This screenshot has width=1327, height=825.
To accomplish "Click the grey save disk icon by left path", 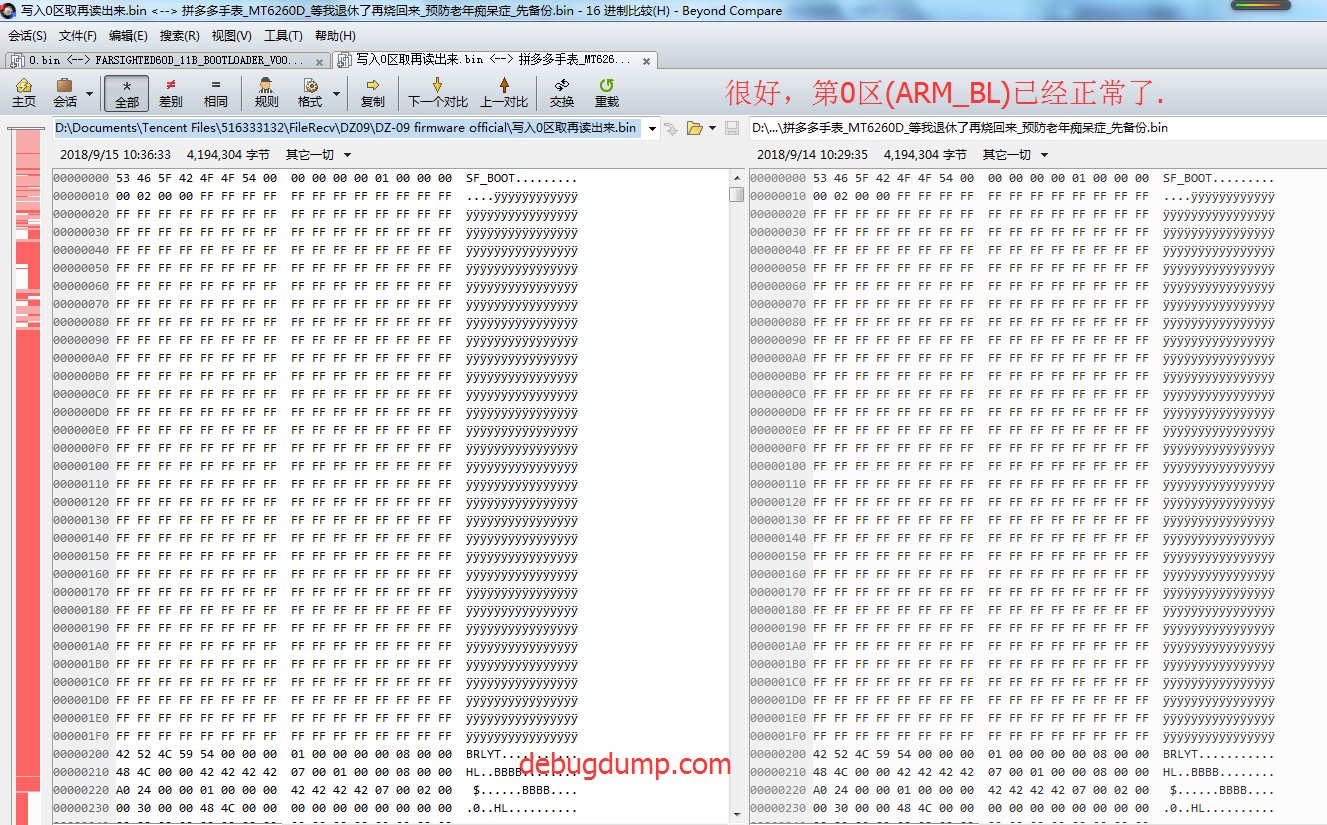I will (x=732, y=128).
